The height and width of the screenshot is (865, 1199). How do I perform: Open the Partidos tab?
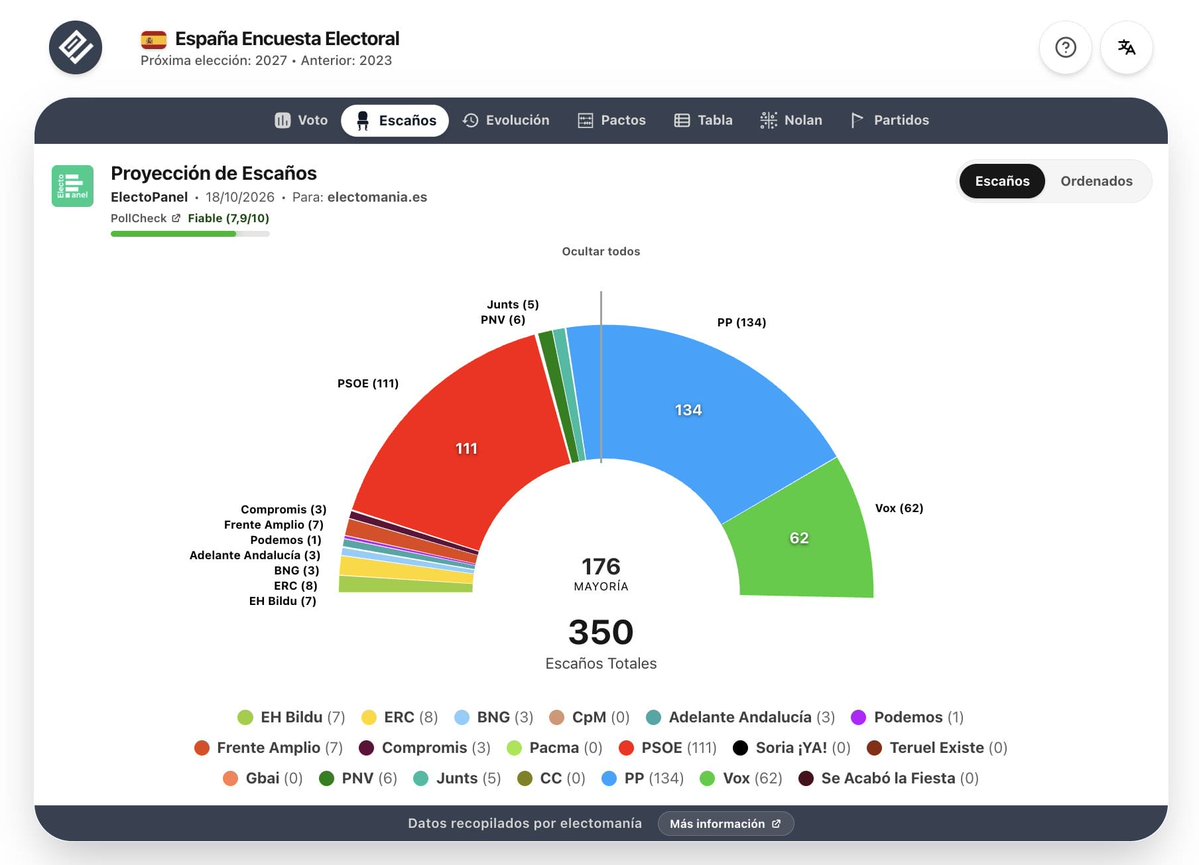[890, 120]
